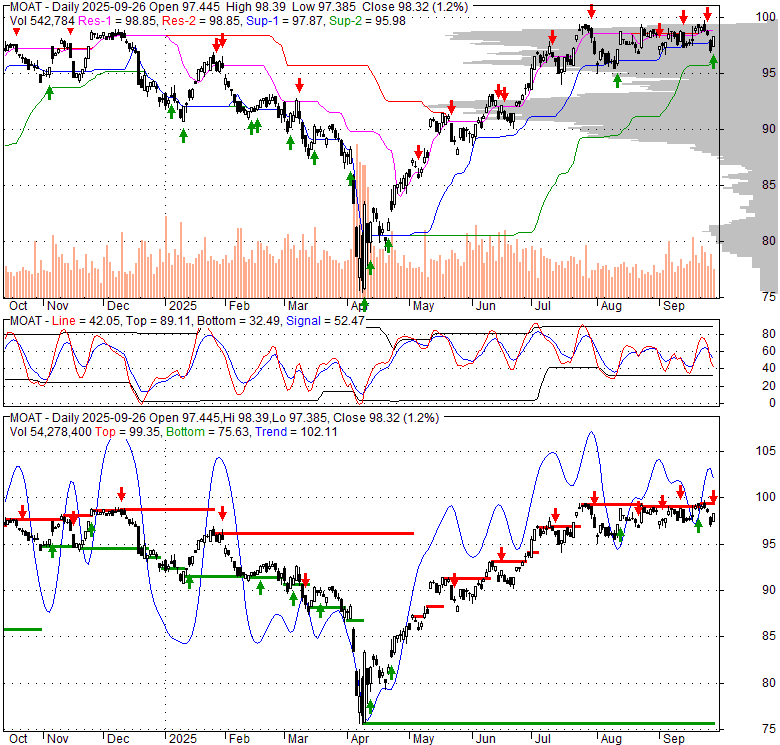Select the Dec month label on bottom chart axis
The height and width of the screenshot is (745, 780).
(x=118, y=739)
